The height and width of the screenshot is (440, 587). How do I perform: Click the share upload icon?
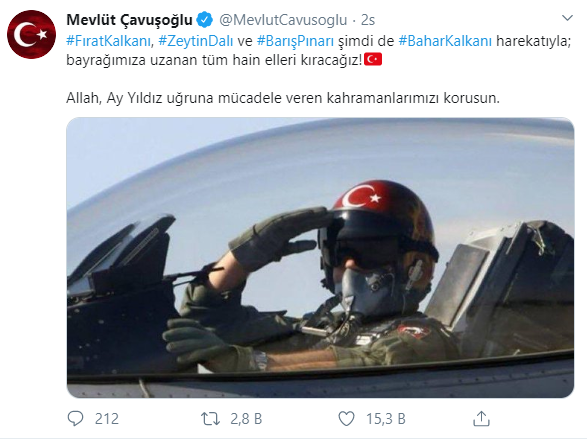pyautogui.click(x=481, y=418)
